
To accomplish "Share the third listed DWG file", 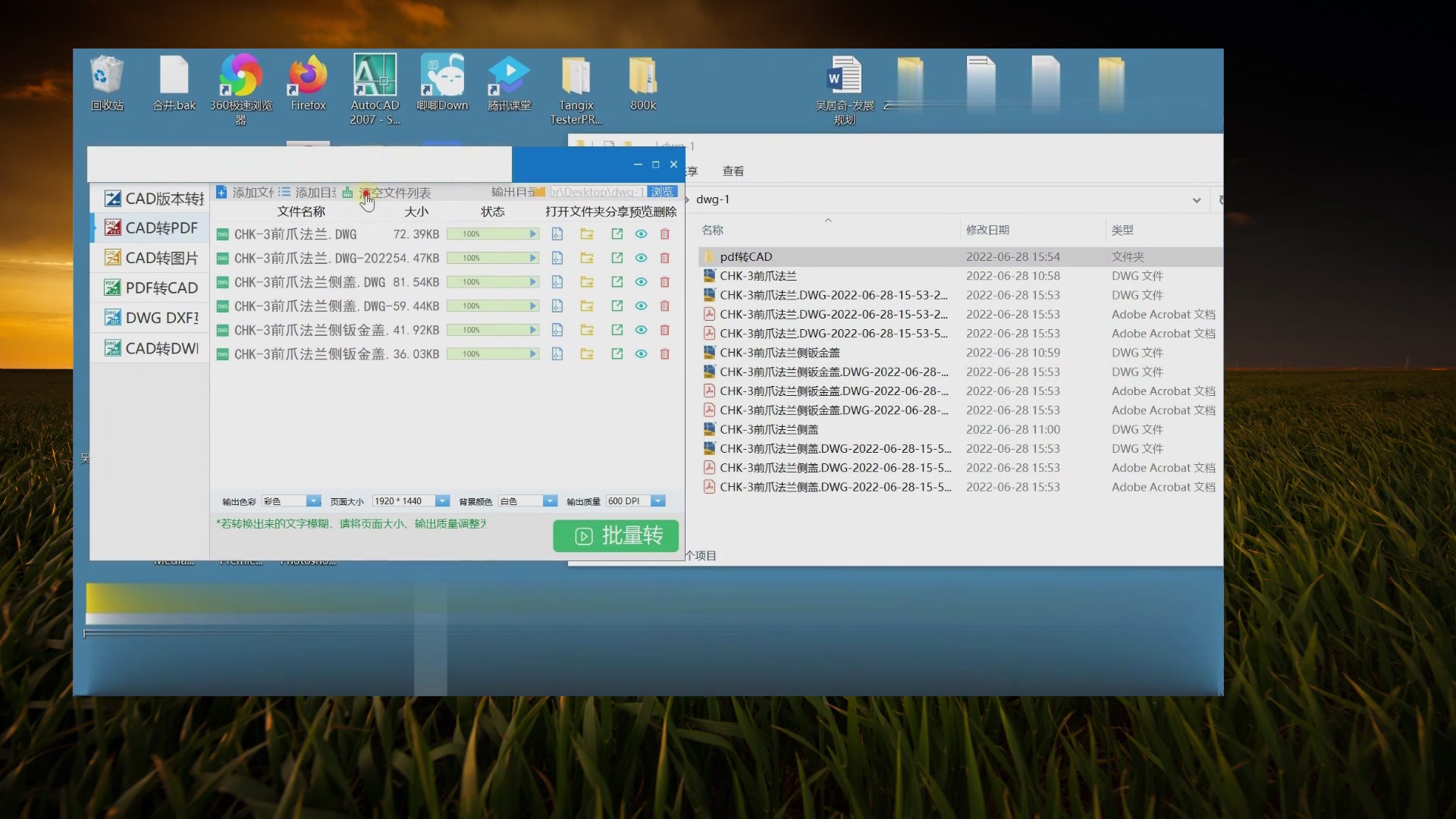I will (617, 282).
